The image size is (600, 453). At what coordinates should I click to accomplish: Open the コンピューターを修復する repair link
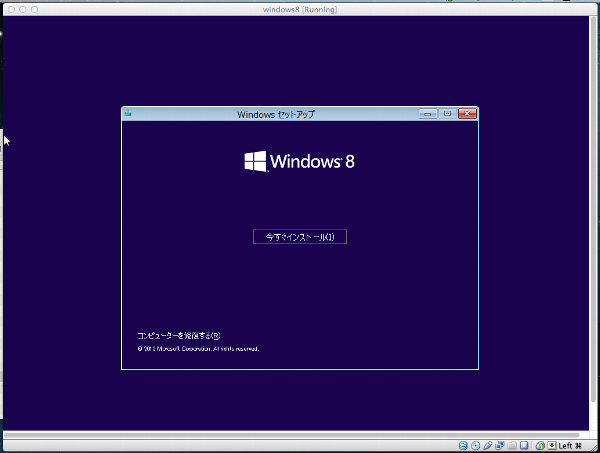(179, 336)
